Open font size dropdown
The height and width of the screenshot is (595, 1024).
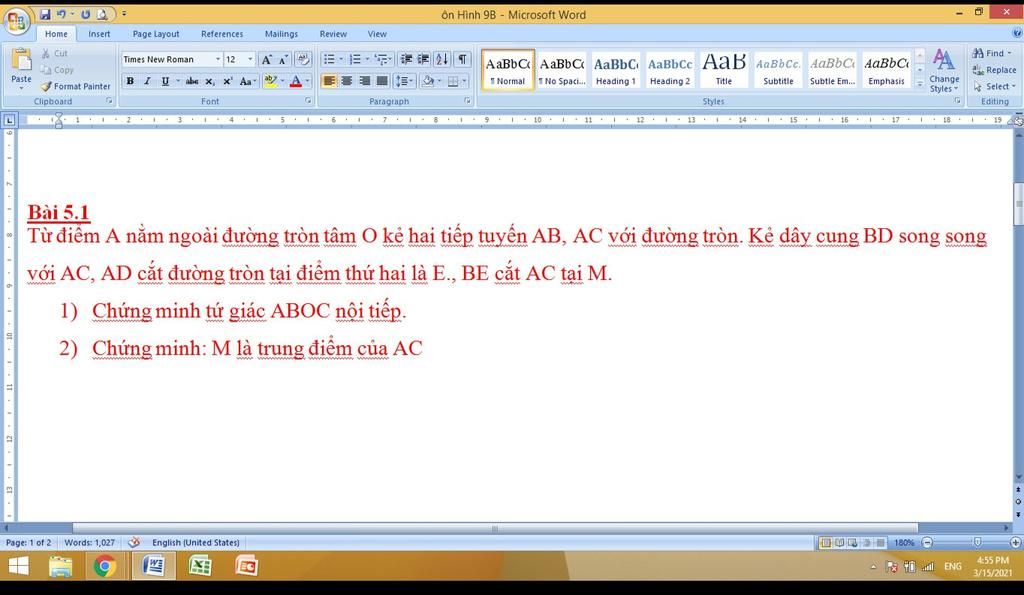coord(250,59)
